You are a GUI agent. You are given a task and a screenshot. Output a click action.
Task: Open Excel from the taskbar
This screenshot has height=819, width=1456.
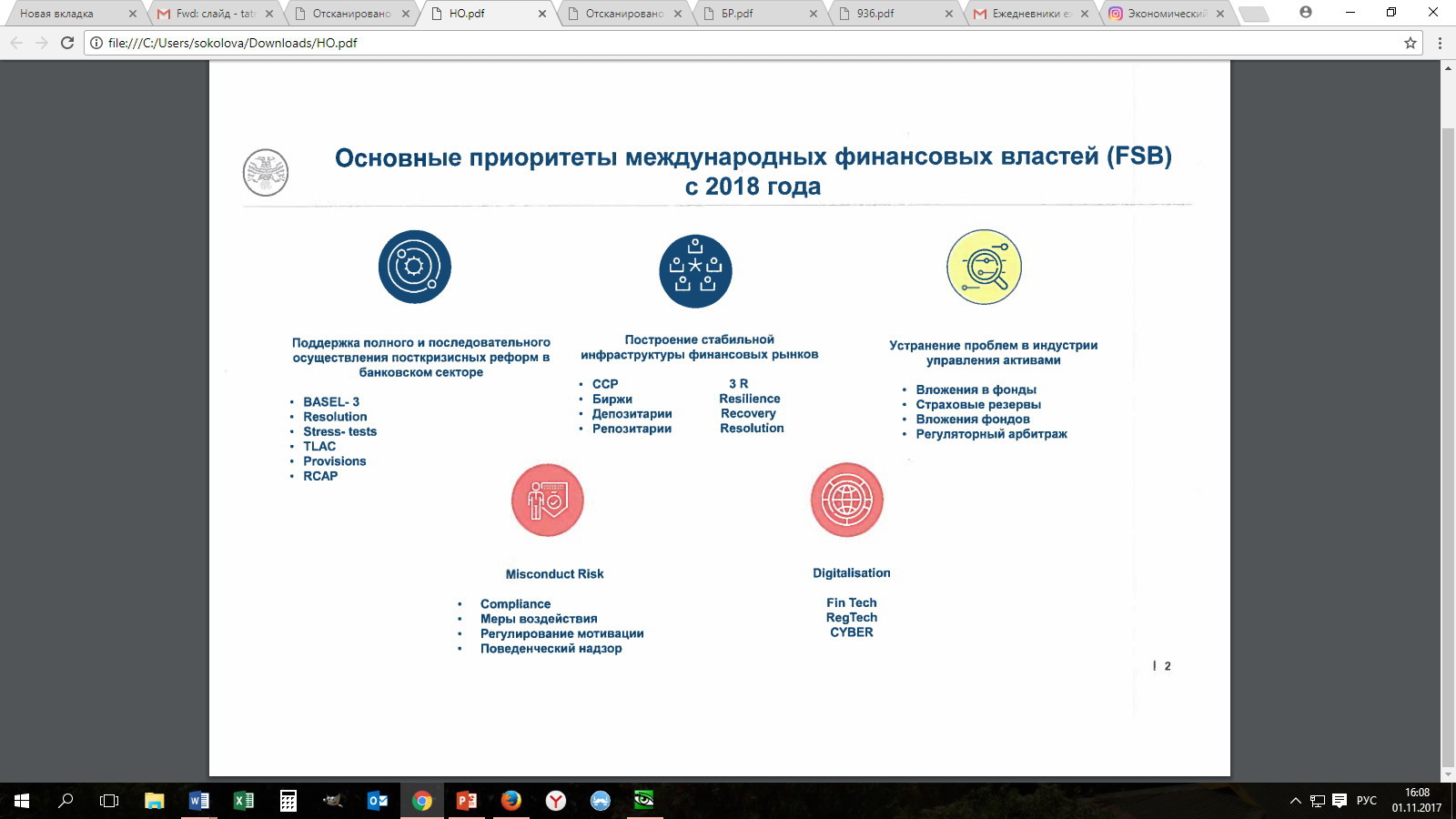click(243, 801)
